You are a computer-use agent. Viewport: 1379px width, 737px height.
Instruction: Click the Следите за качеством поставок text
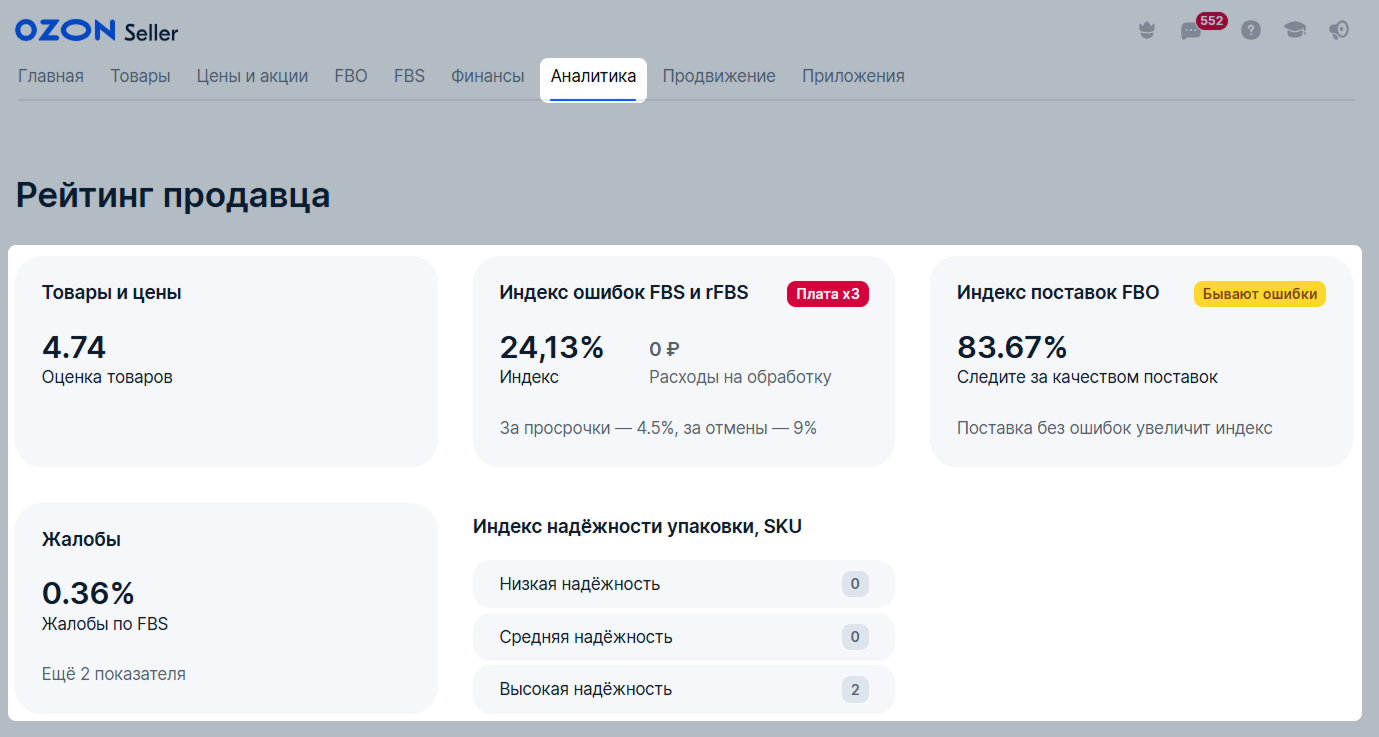pyautogui.click(x=1087, y=377)
